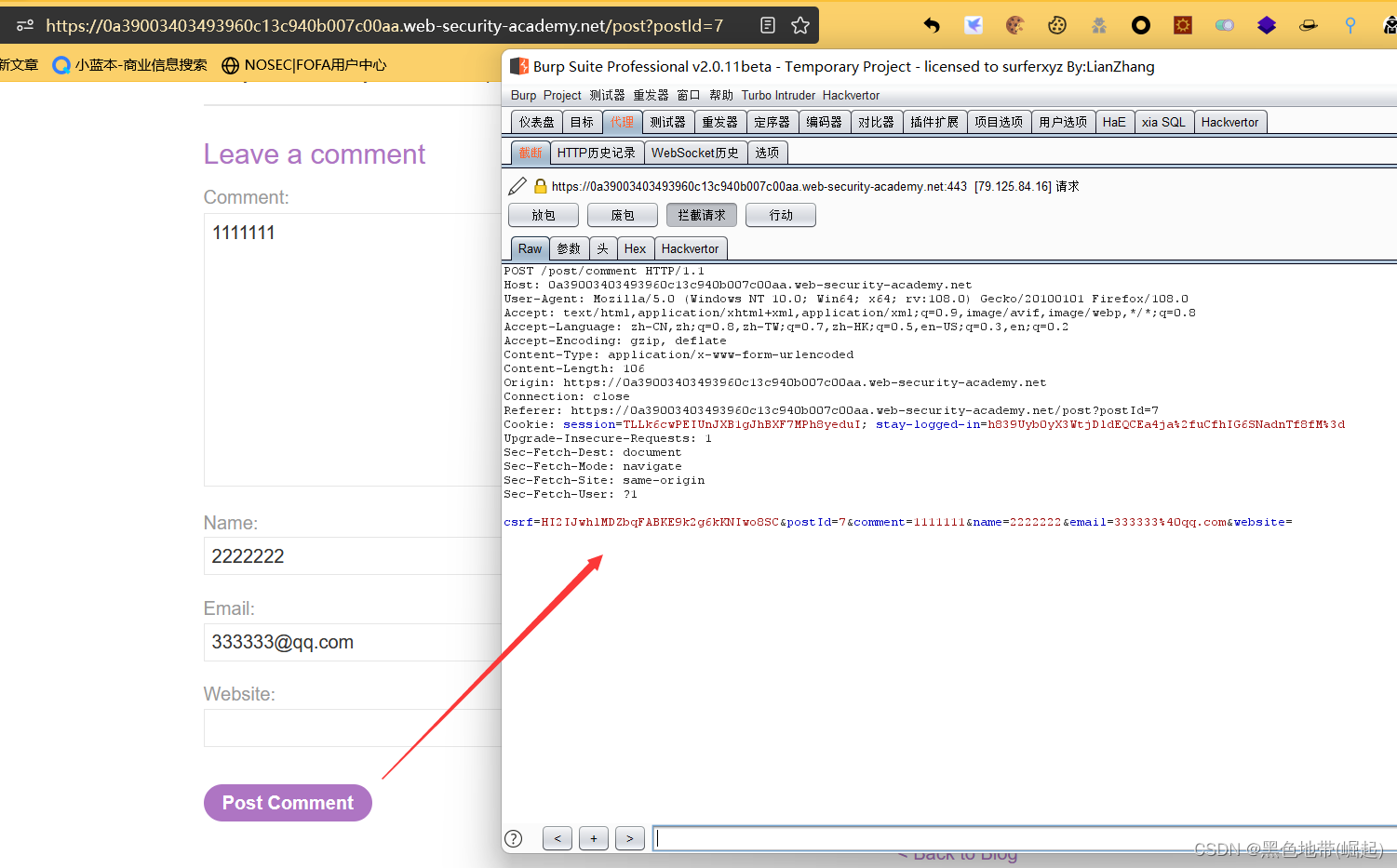Click the blue pin extension icon

[x=1350, y=25]
